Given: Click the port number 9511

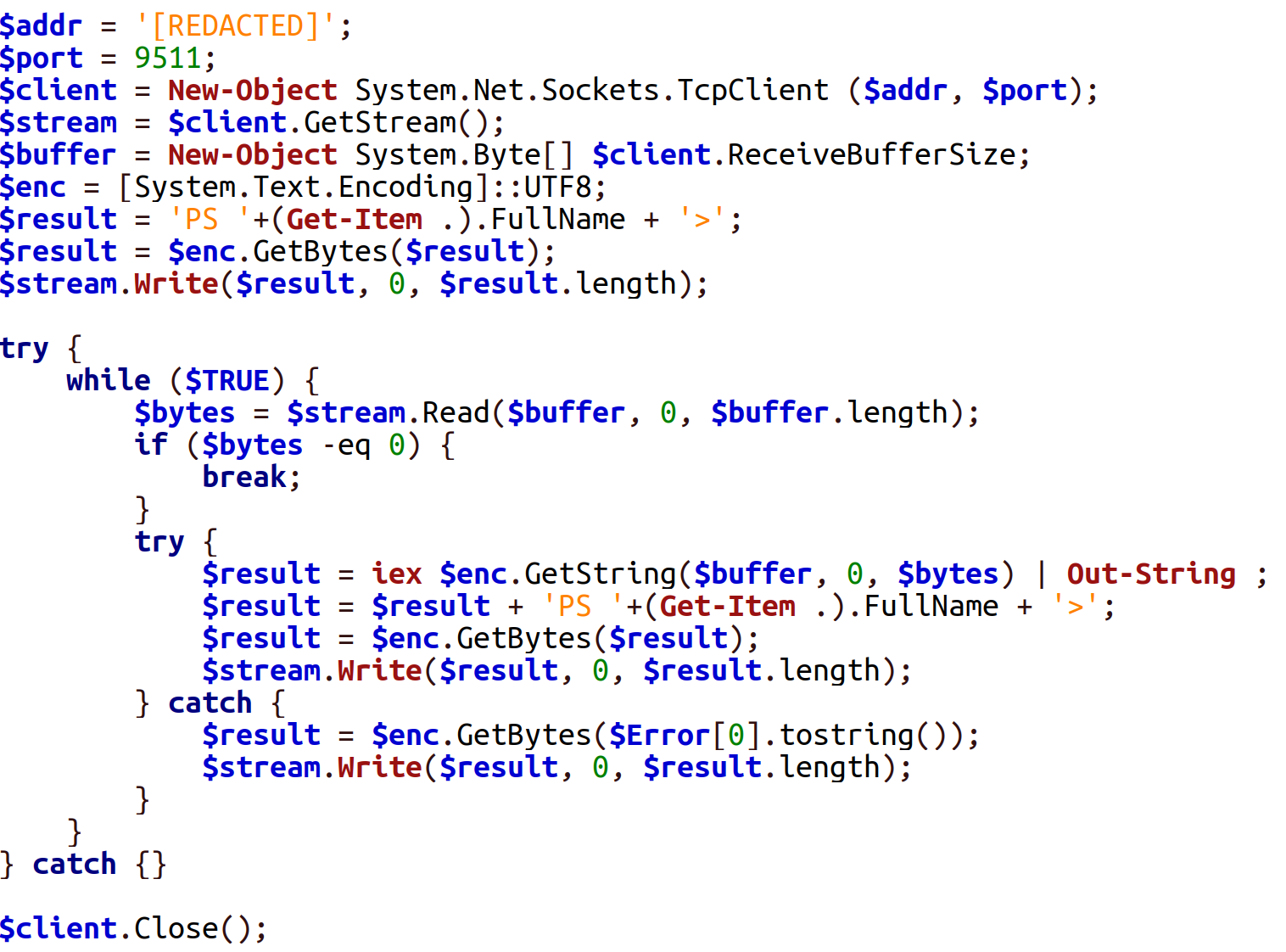Looking at the screenshot, I should pyautogui.click(x=168, y=58).
